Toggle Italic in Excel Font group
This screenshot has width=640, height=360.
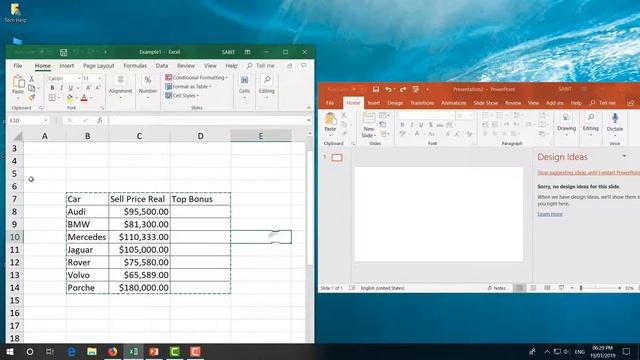coord(62,88)
